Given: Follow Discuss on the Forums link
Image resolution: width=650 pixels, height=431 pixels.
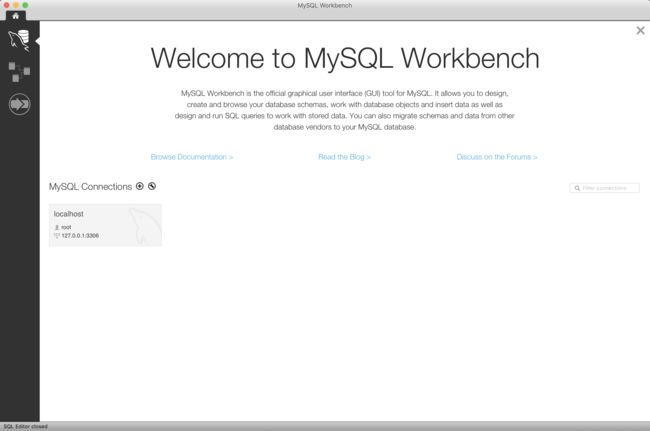Looking at the screenshot, I should [x=497, y=157].
